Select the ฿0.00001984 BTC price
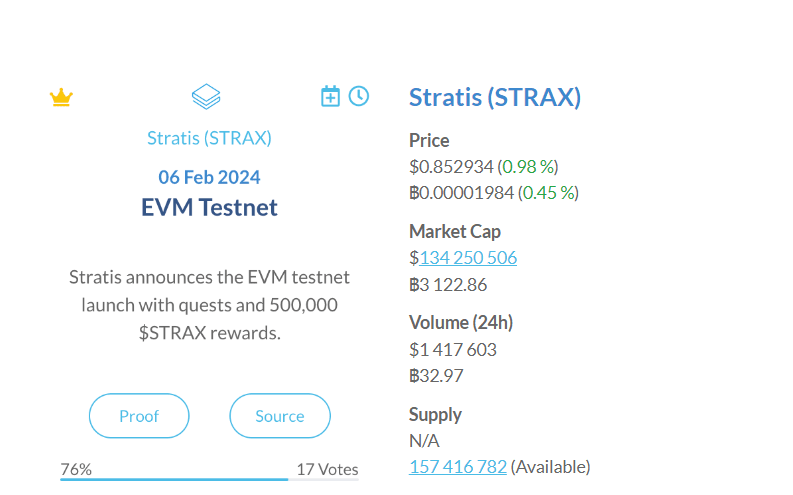 (x=462, y=193)
